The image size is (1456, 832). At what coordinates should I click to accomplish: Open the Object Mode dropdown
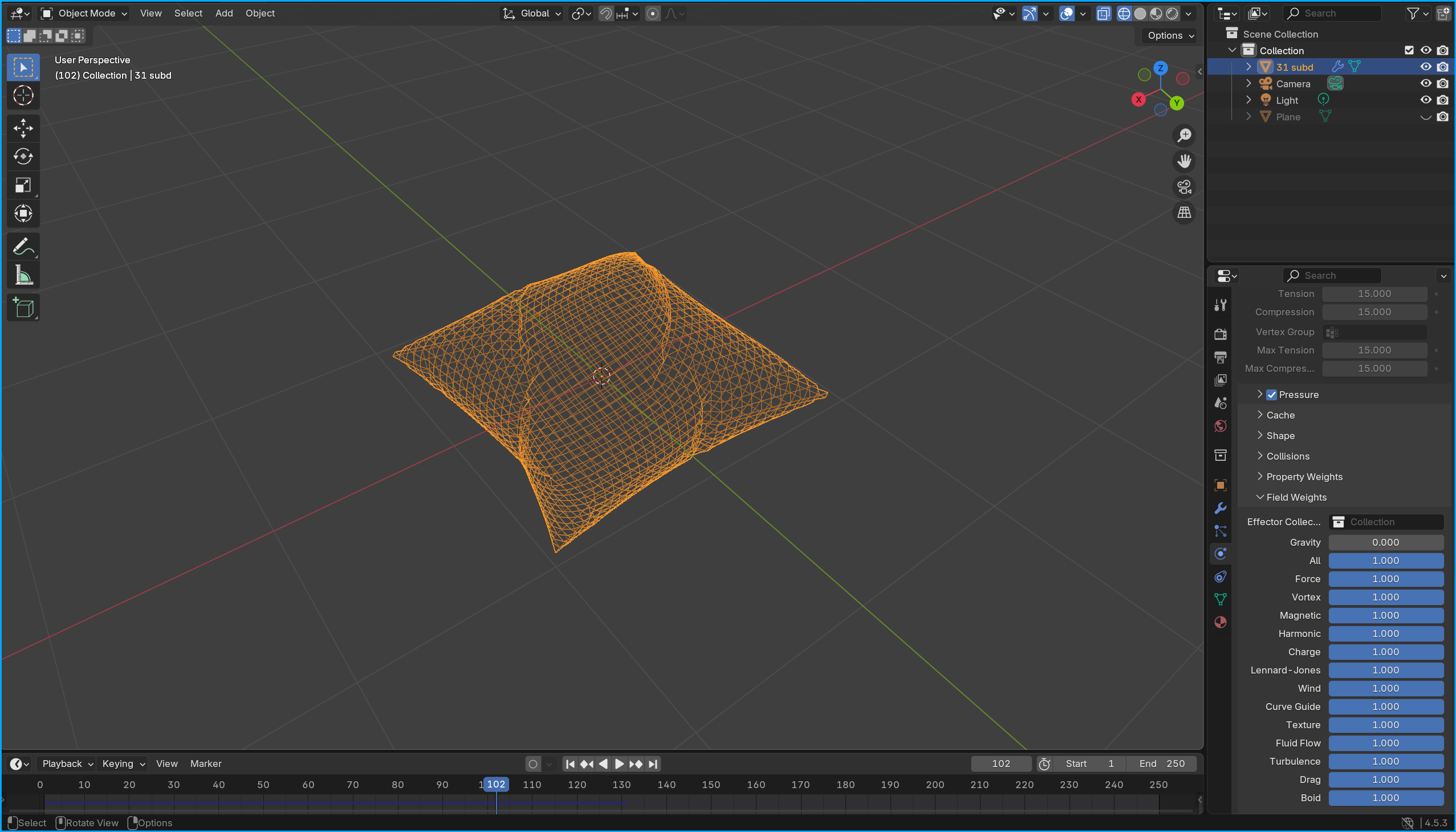[x=84, y=13]
